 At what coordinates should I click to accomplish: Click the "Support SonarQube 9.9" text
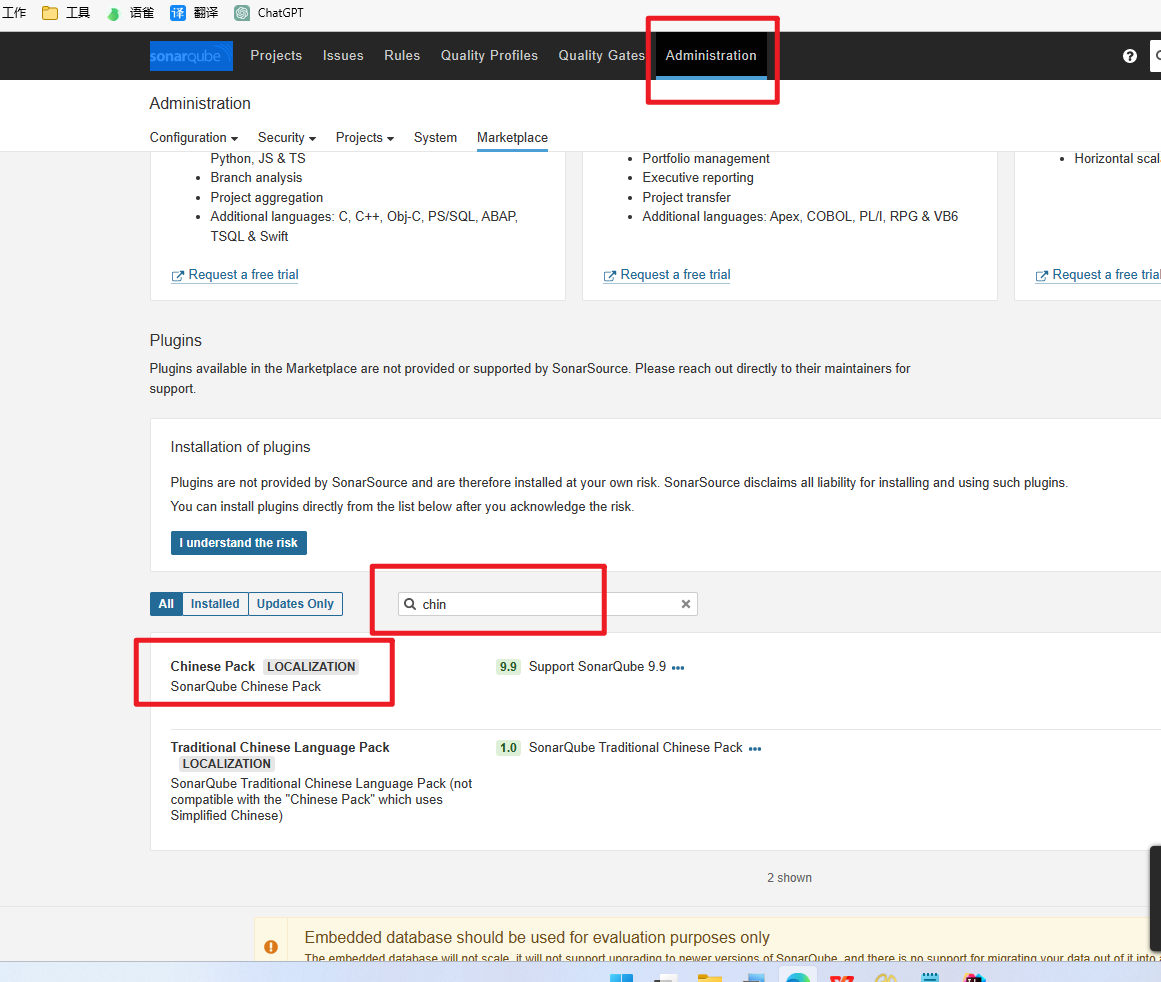(x=598, y=667)
